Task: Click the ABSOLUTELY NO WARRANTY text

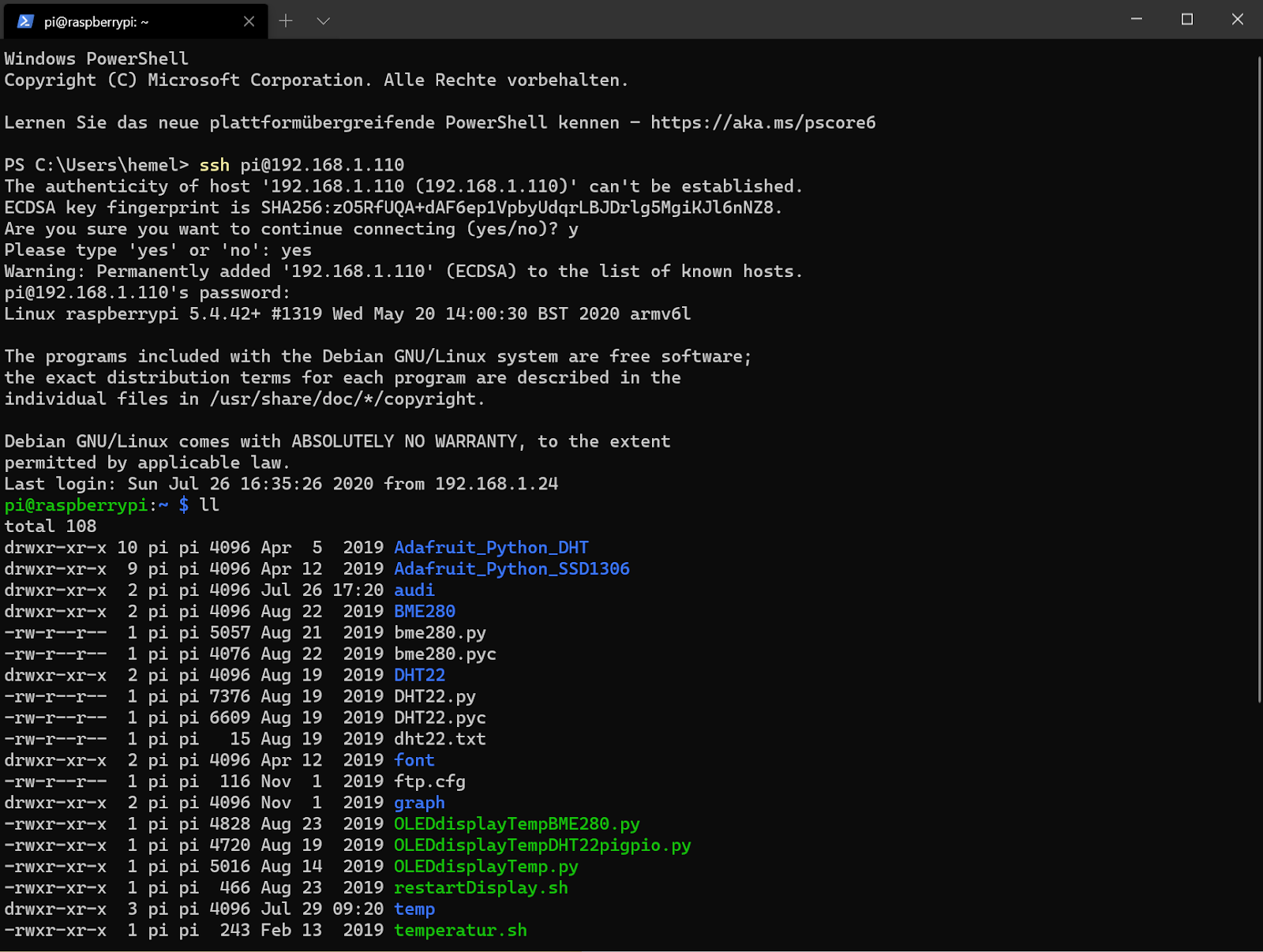Action: (x=404, y=442)
